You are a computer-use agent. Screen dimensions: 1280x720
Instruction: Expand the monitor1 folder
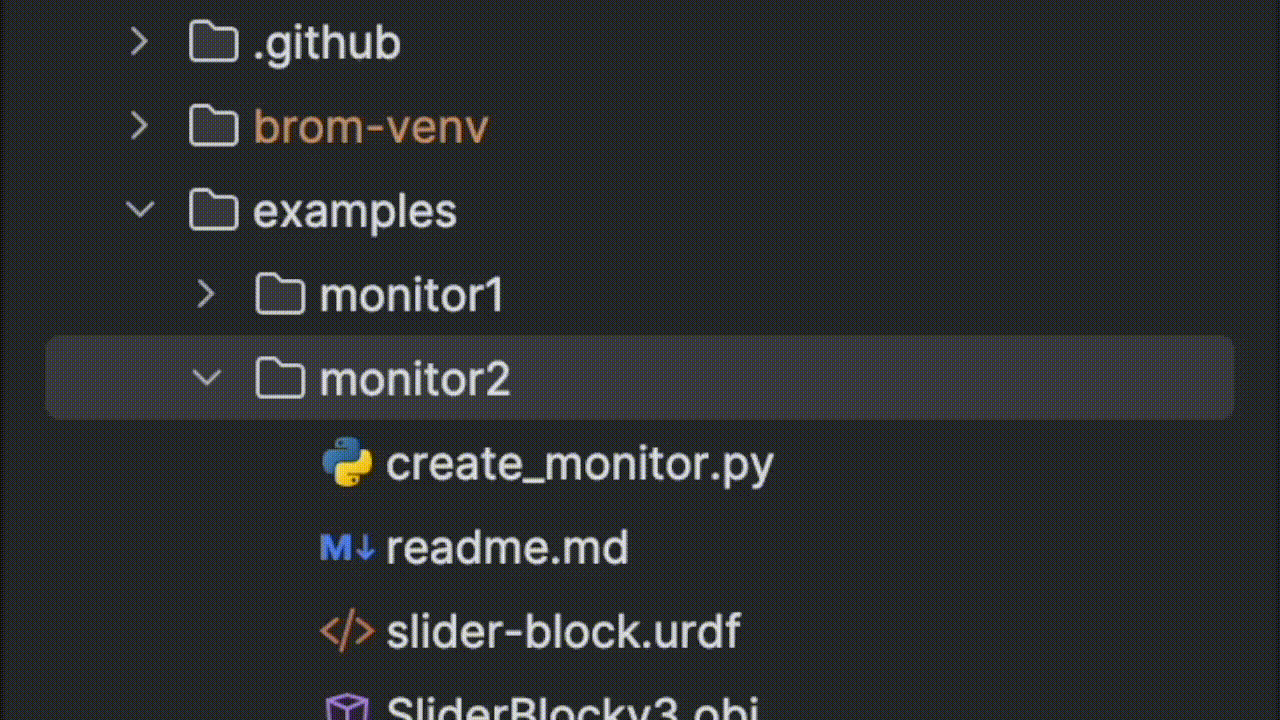[x=207, y=294]
